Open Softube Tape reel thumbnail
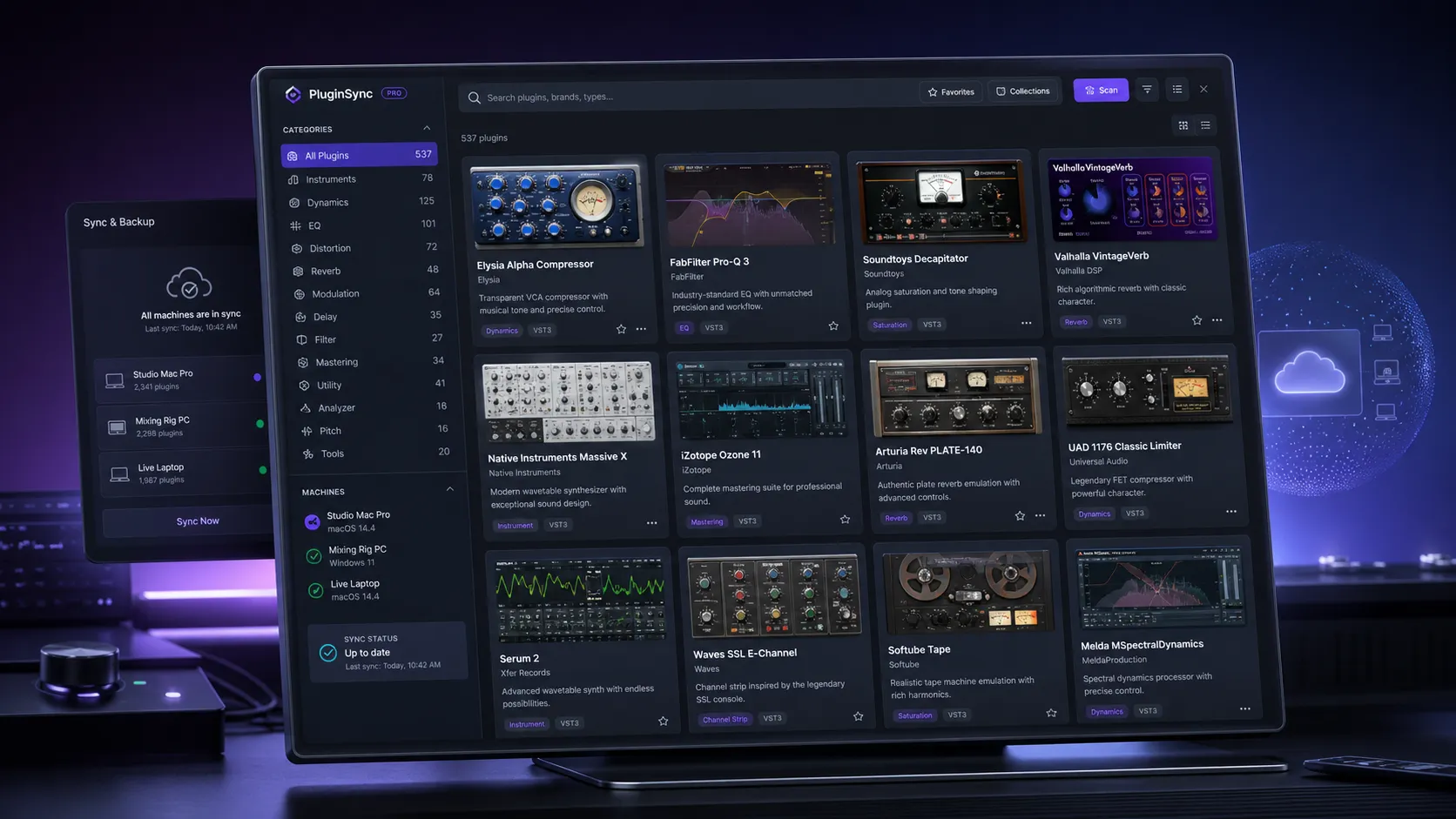 967,592
